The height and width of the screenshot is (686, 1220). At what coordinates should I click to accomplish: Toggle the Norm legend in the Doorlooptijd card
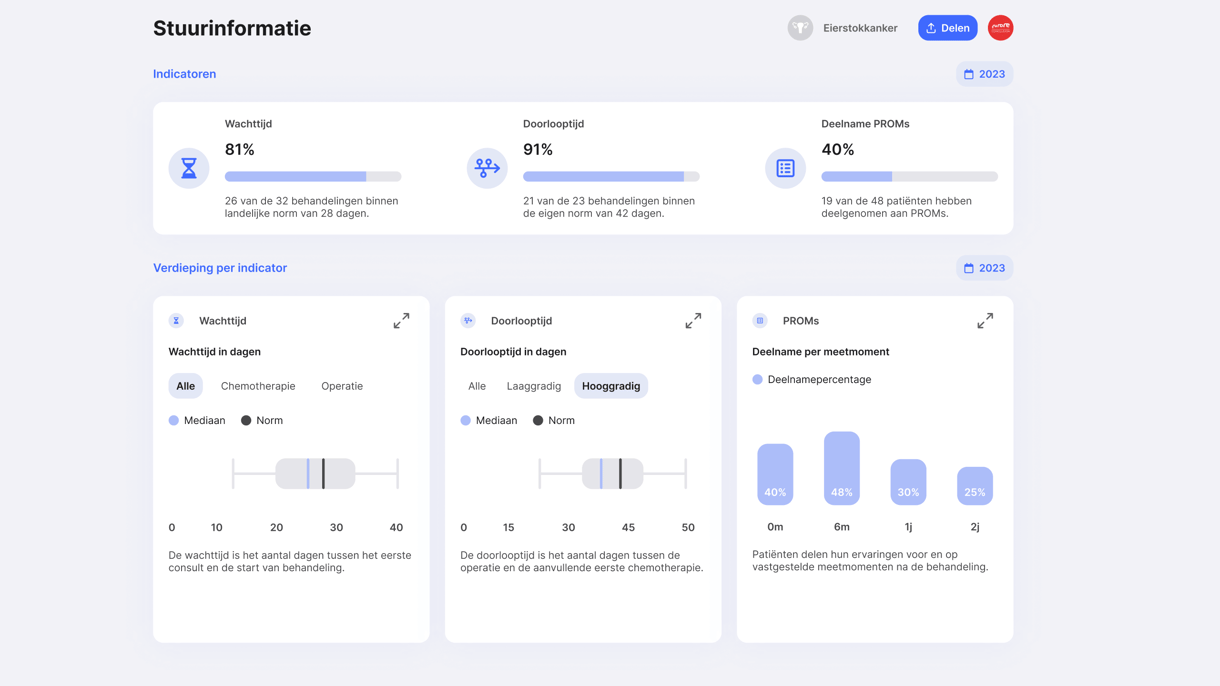click(x=553, y=420)
